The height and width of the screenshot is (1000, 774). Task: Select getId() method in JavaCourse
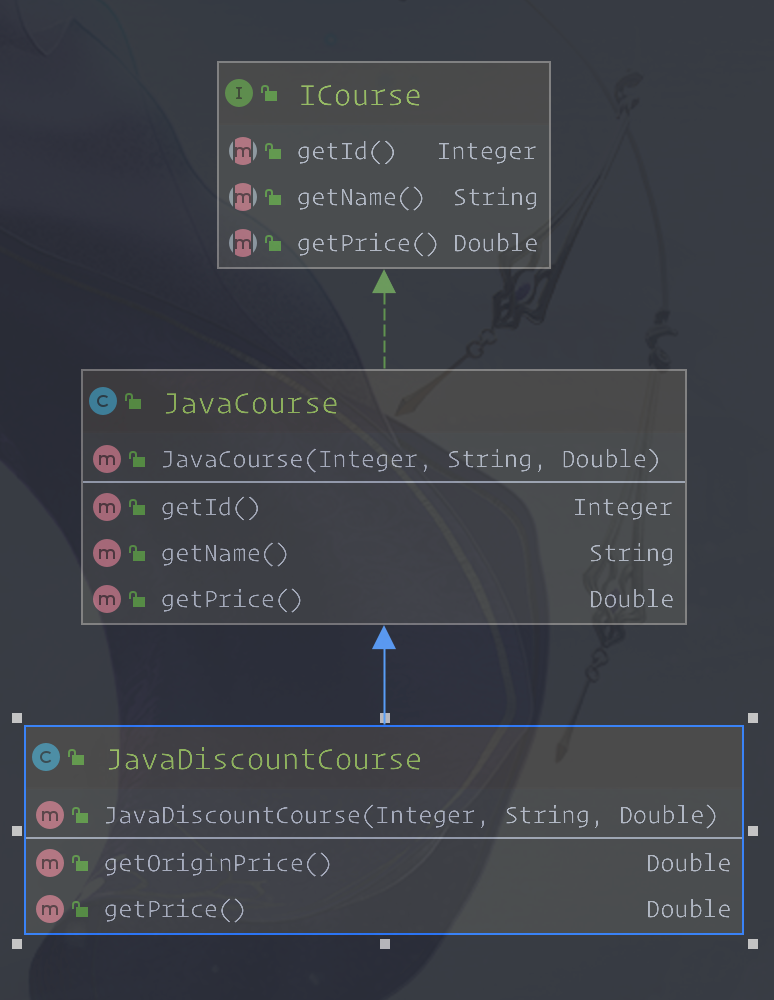[x=210, y=508]
